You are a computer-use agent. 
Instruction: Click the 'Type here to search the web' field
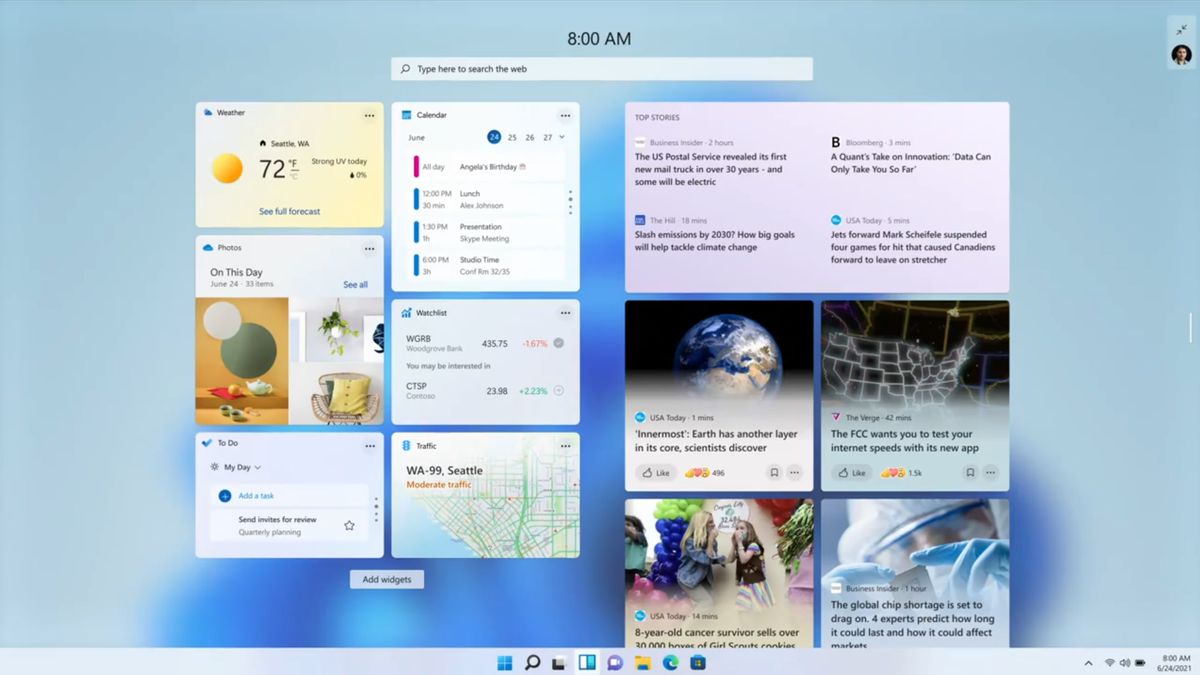[x=600, y=68]
